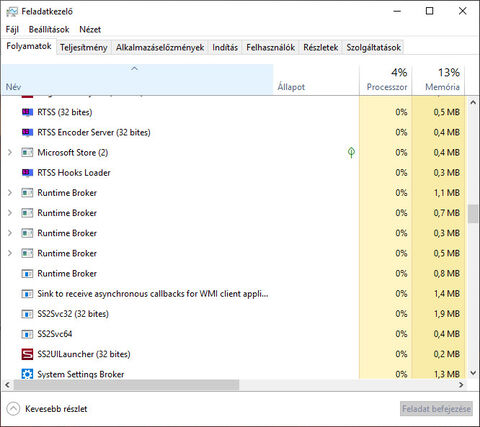Expand Runtime Broker row using 0,5 MB

10,253
